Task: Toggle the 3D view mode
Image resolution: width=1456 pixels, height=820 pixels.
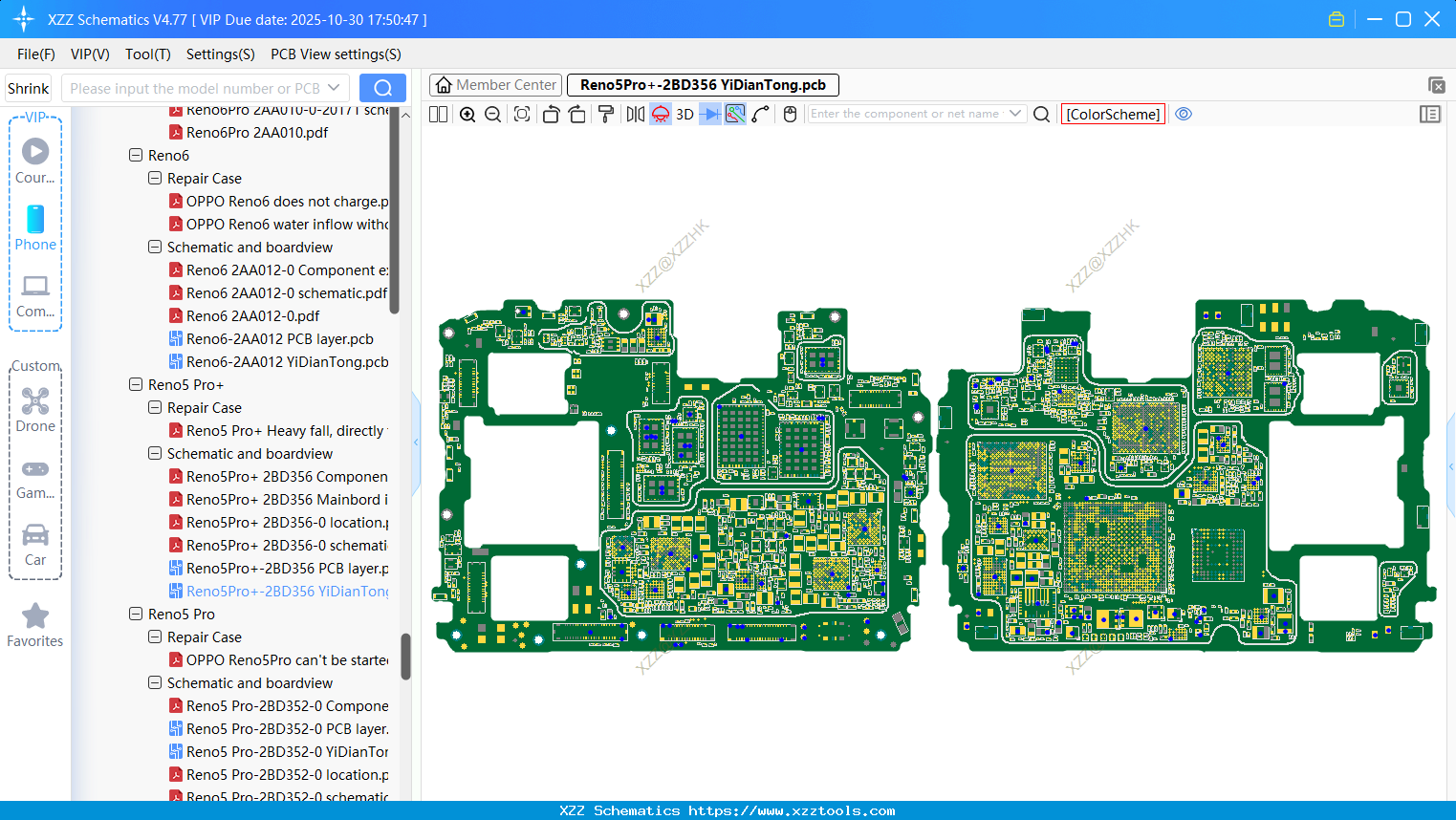Action: [x=685, y=115]
